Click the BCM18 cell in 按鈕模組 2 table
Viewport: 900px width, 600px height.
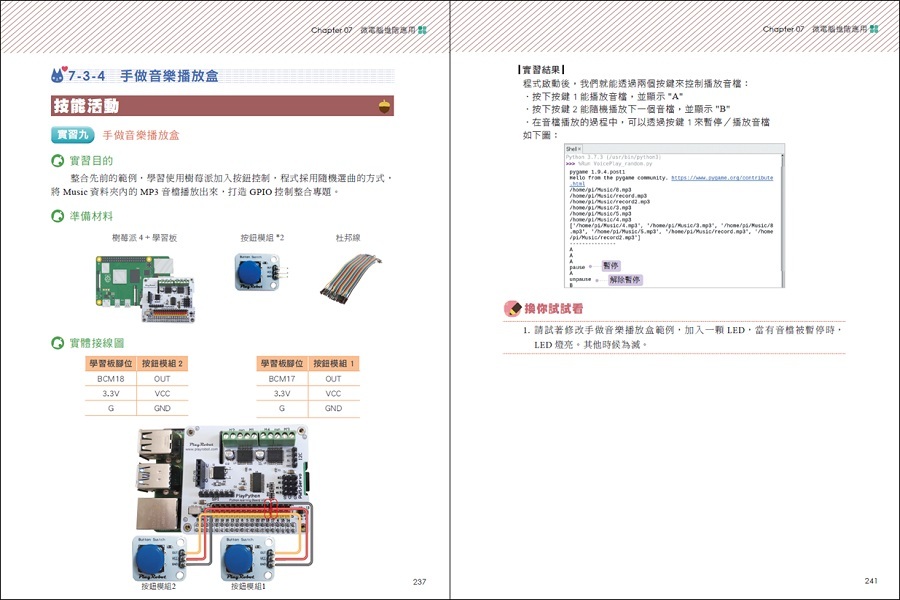[111, 379]
